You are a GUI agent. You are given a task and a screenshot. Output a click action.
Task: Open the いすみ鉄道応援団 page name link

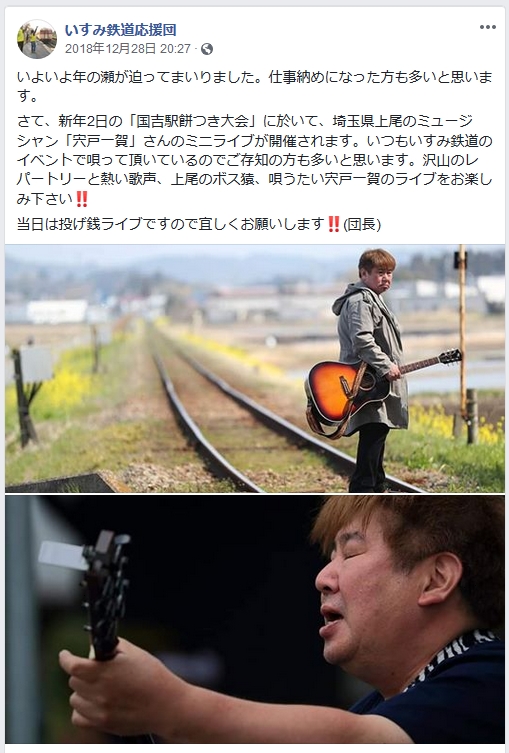(x=121, y=30)
